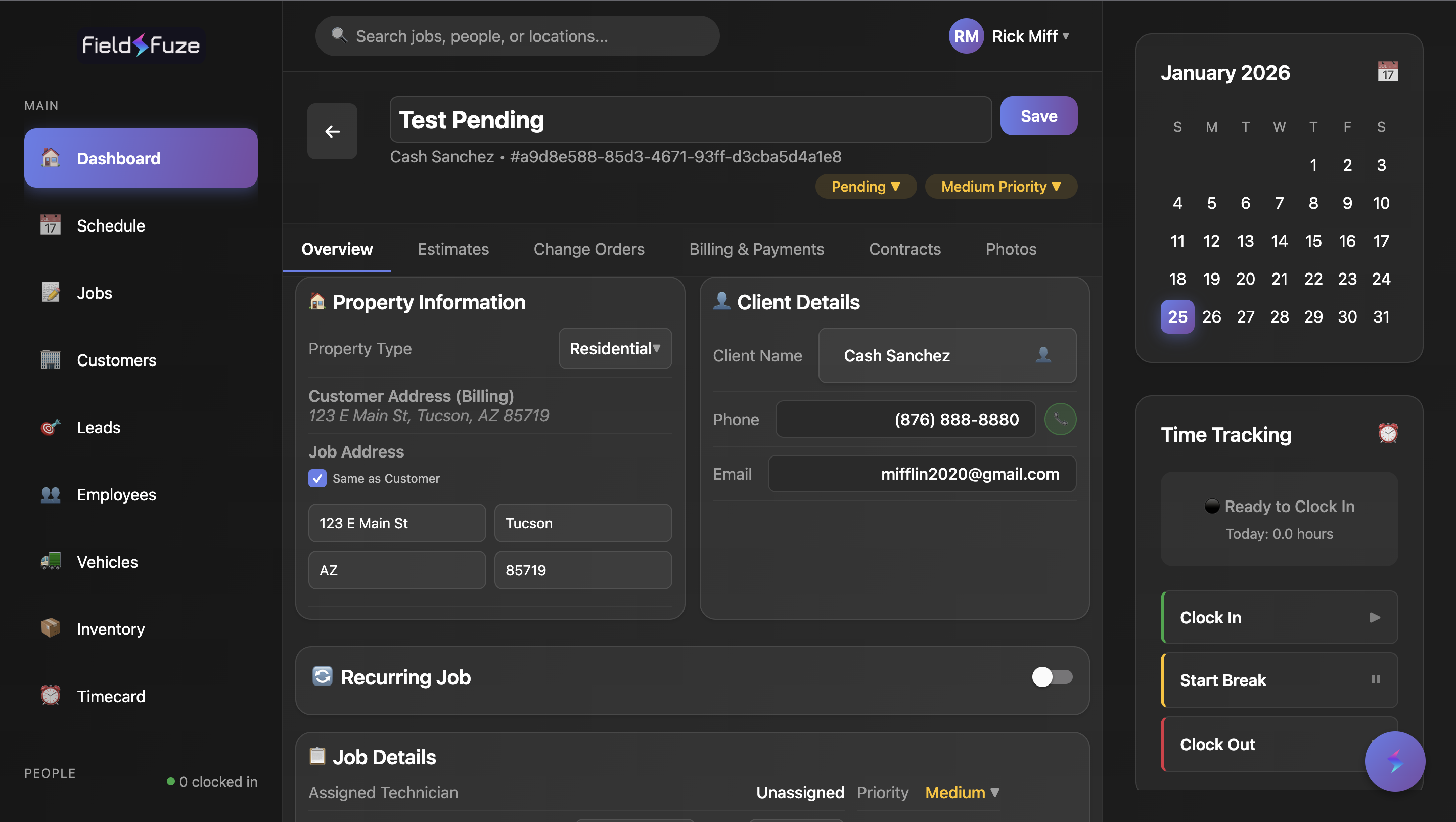Switch to the Billing & Payments tab
Viewport: 1456px width, 822px height.
[x=757, y=249]
